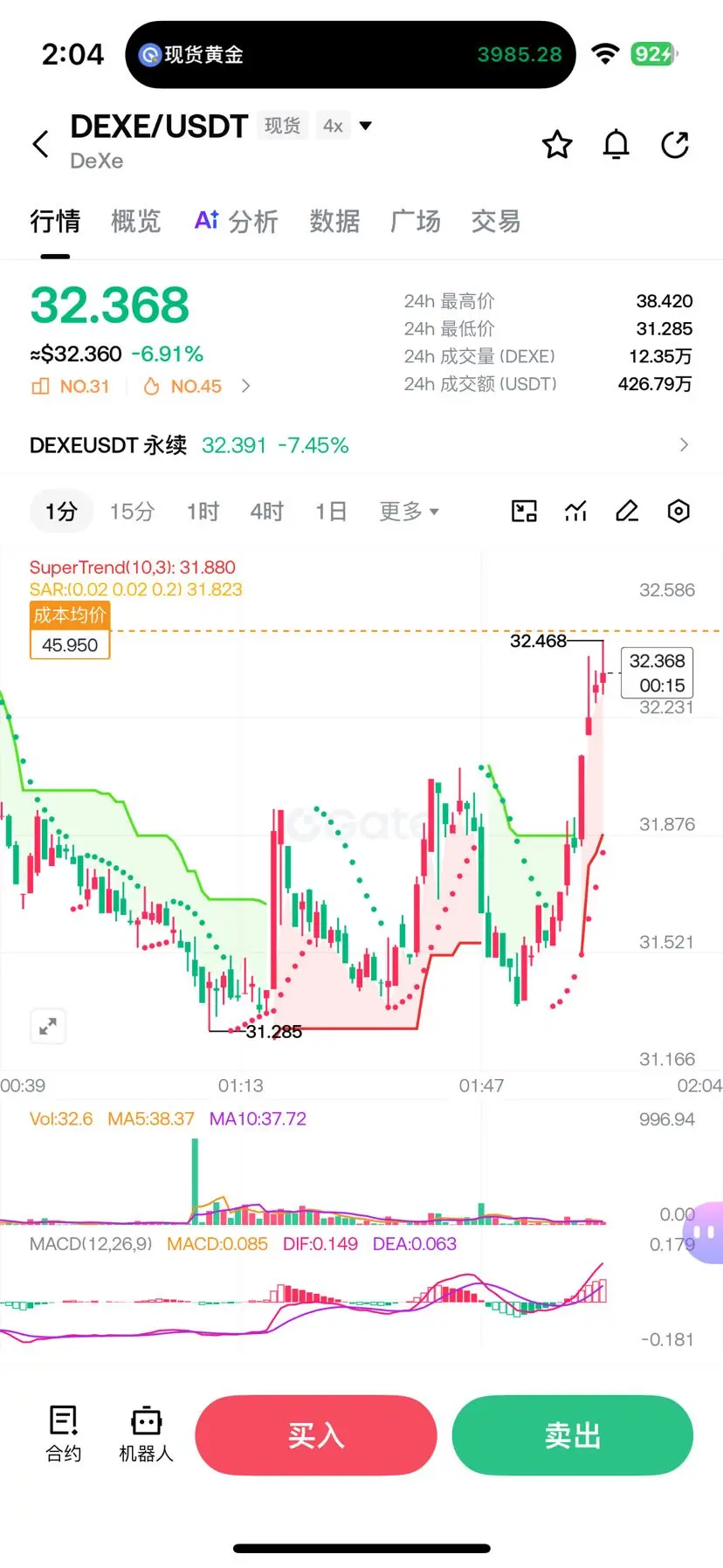The width and height of the screenshot is (723, 1568).
Task: Tap the Vol:32.6 volume label
Action: (61, 1119)
